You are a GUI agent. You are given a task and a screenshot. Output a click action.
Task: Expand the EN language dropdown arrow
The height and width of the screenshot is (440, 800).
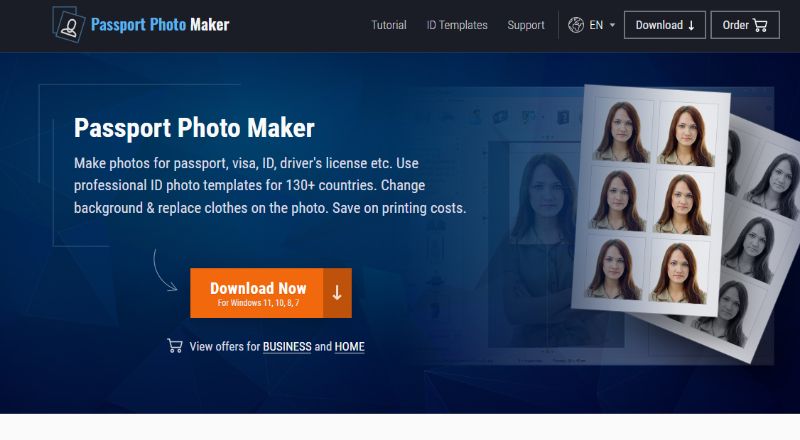pyautogui.click(x=612, y=25)
